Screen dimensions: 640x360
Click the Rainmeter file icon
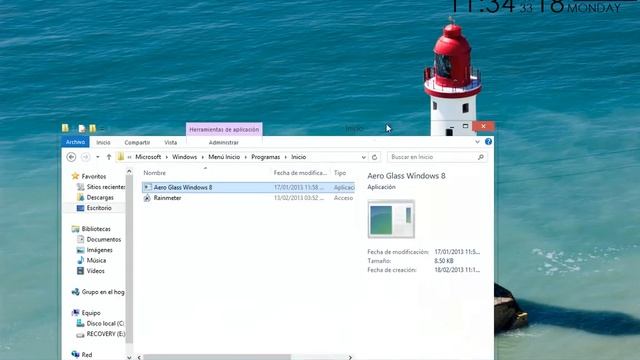(x=147, y=198)
